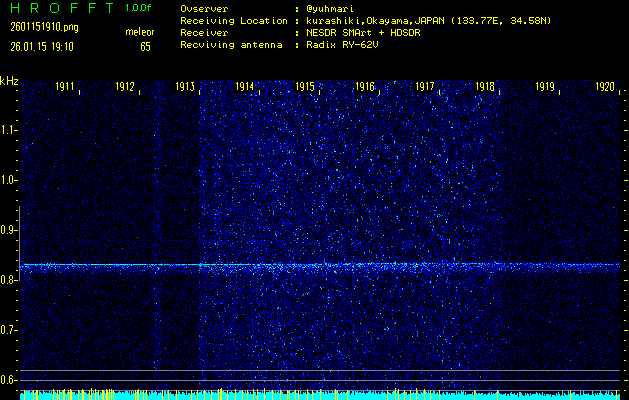Click the 1913 time marker
This screenshot has height=400, width=629.
pos(185,86)
